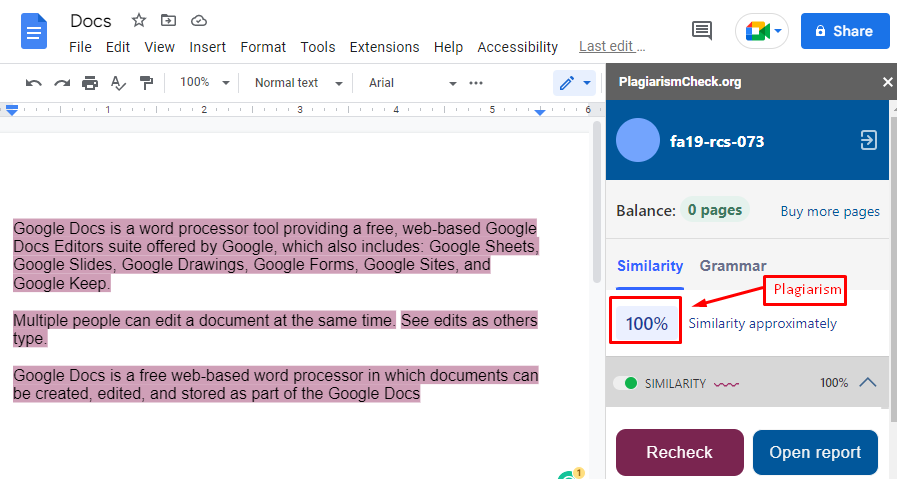Switch to the Grammar tab
897x479 pixels.
(732, 266)
